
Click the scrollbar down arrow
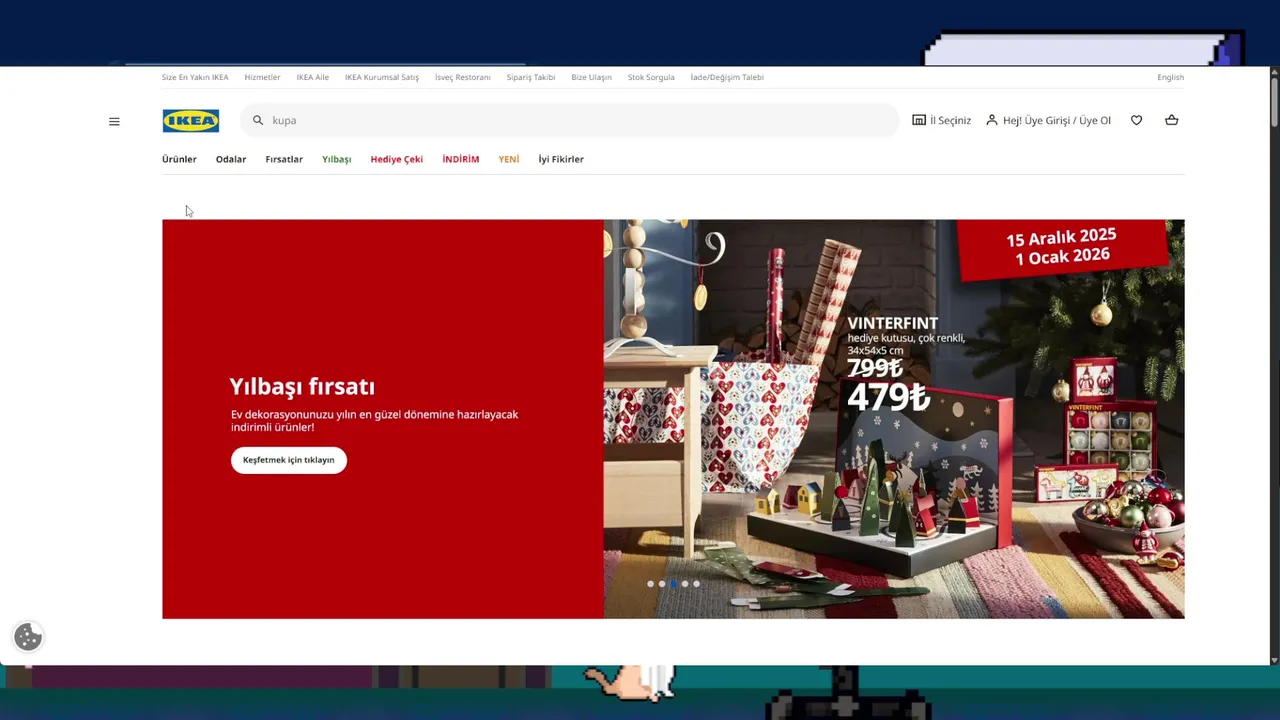(x=1274, y=660)
